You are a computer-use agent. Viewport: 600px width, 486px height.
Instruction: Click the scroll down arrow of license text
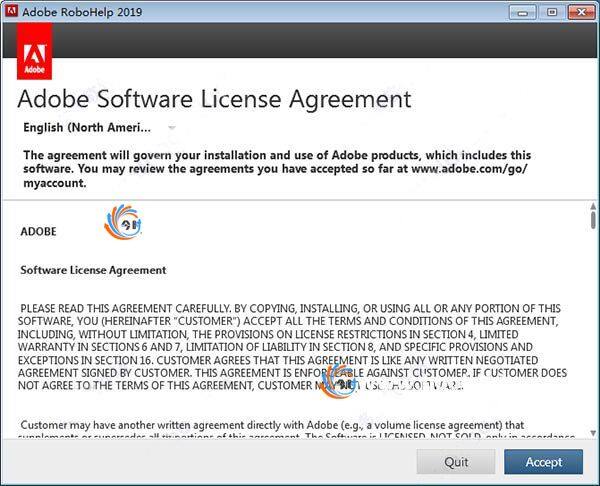pos(593,433)
